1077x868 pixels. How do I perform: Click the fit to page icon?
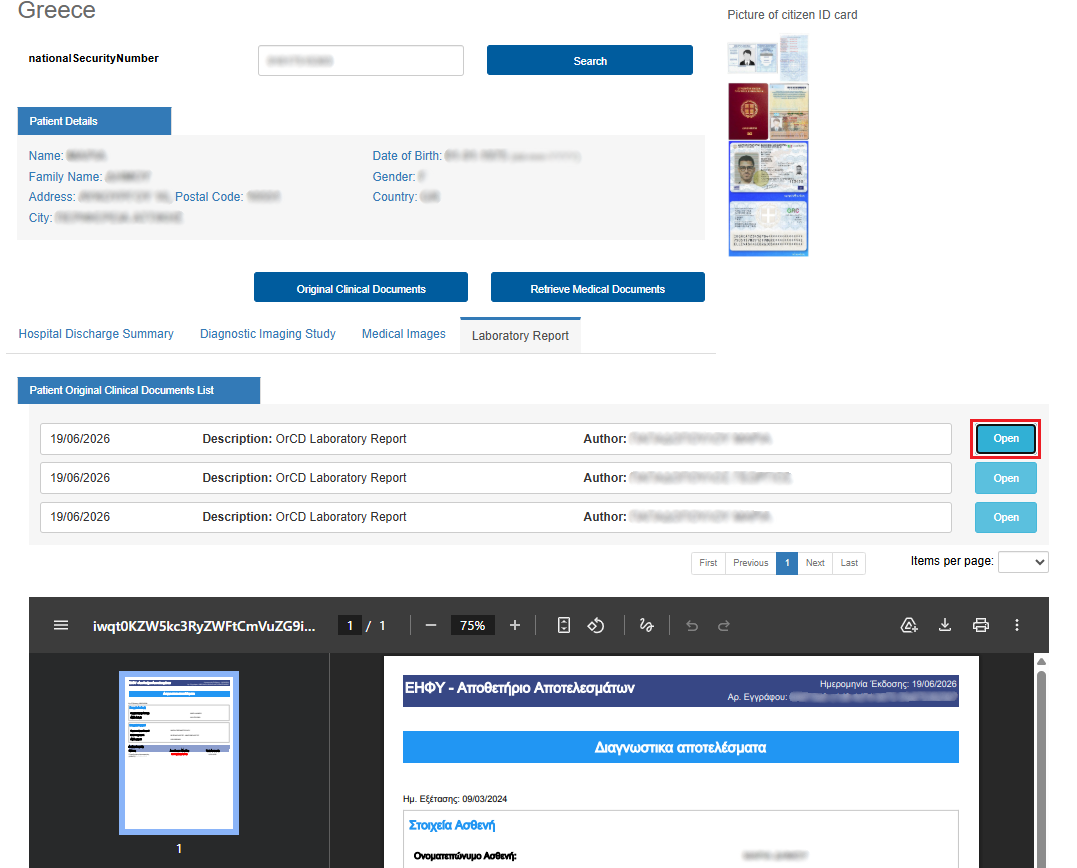[x=563, y=626]
